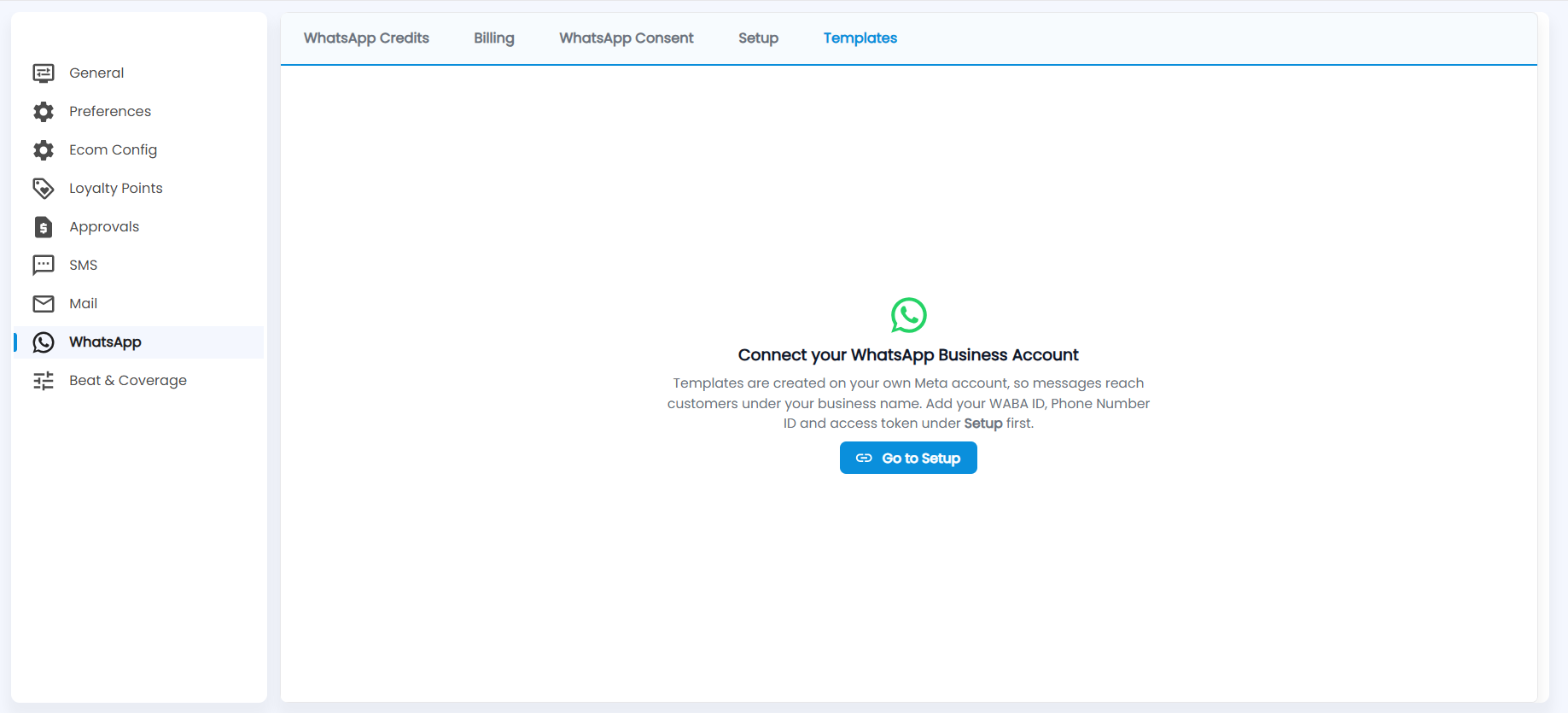The height and width of the screenshot is (713, 1568).
Task: Click the Ecom Config gear icon
Action: (x=44, y=150)
